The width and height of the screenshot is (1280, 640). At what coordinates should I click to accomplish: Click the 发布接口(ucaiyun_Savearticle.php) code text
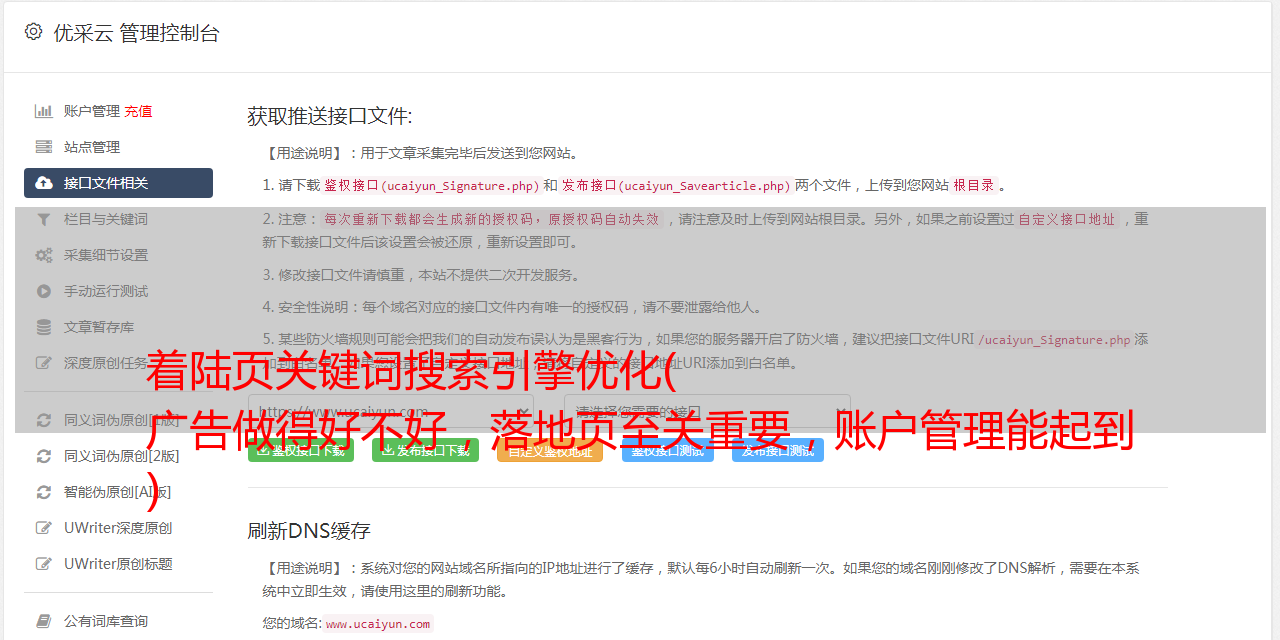[x=676, y=185]
